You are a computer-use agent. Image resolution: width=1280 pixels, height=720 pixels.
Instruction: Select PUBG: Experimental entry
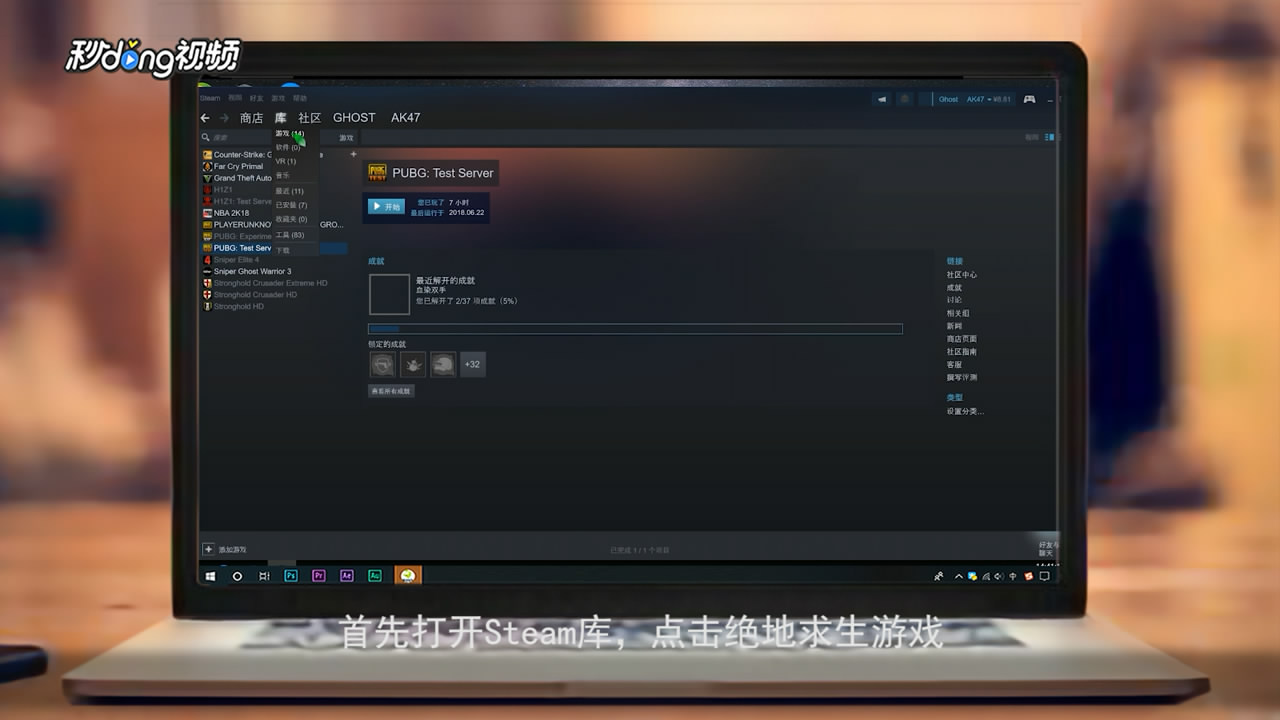pyautogui.click(x=237, y=236)
